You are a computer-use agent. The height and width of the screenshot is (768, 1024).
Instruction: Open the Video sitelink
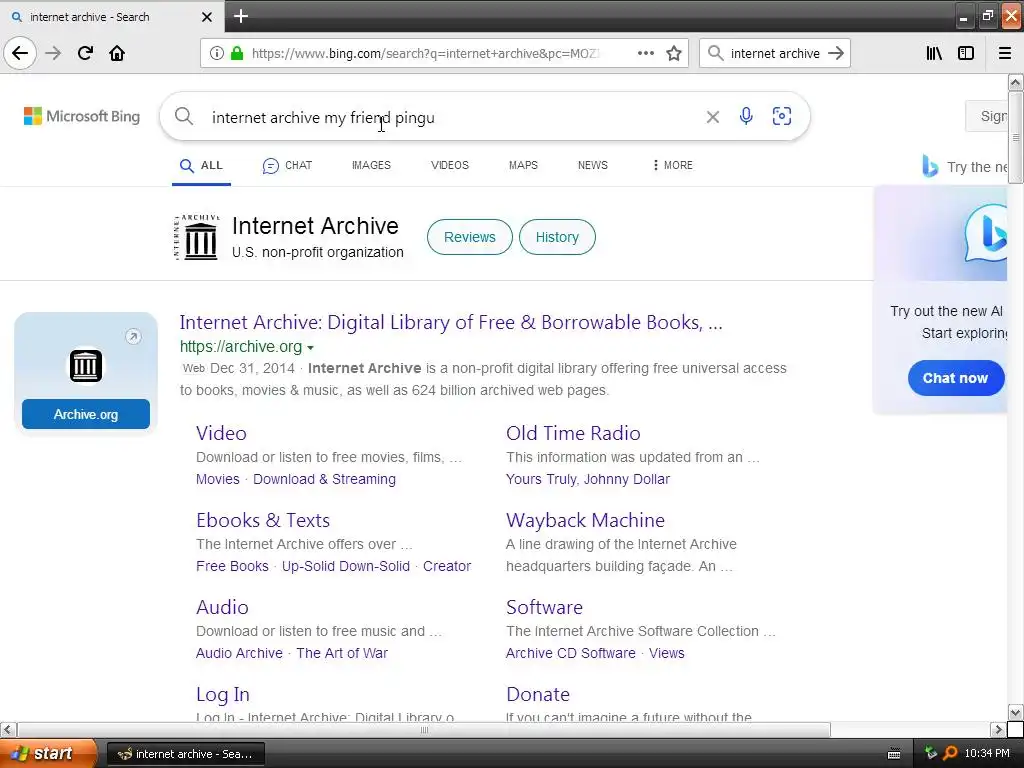221,433
